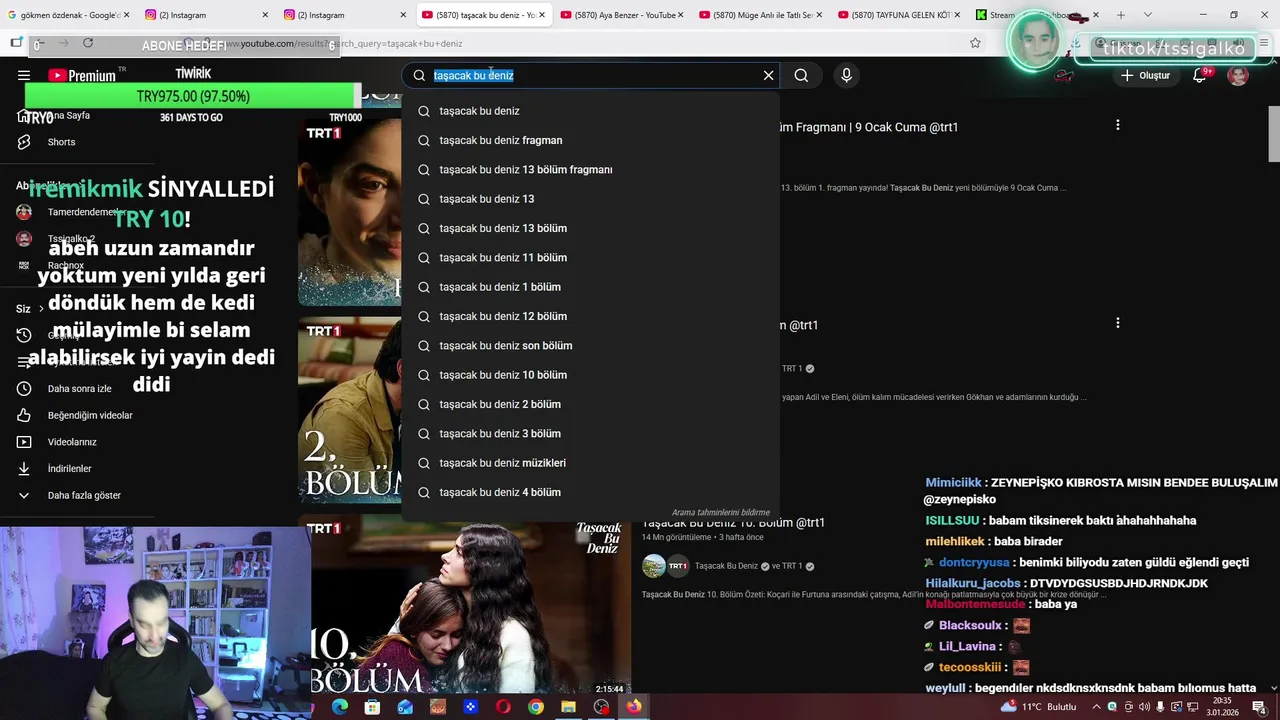Open the Mail app from taskbar

click(x=405, y=707)
